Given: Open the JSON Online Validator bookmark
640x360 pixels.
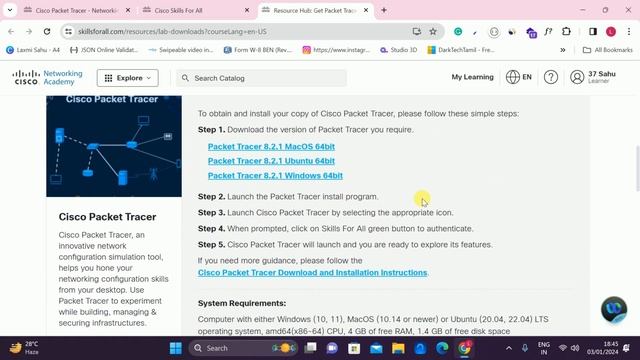Looking at the screenshot, I should [x=104, y=50].
